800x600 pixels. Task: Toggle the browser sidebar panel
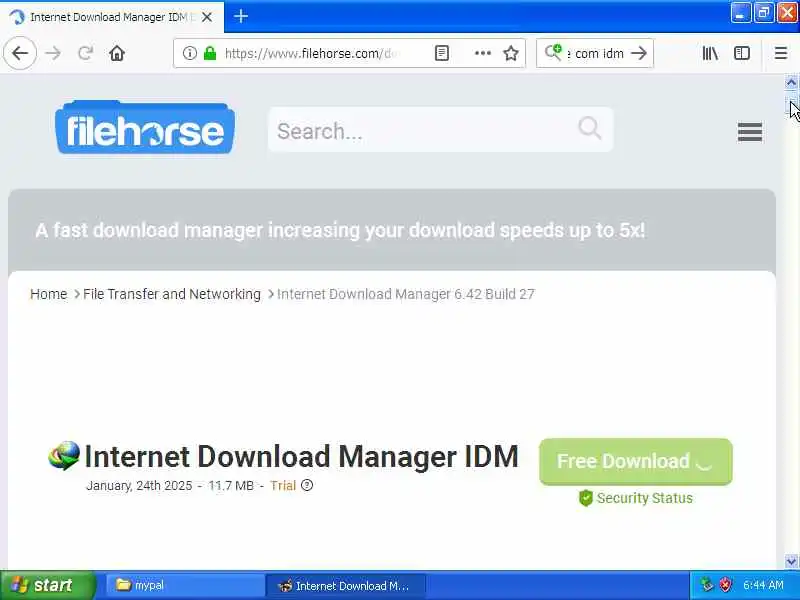click(742, 53)
